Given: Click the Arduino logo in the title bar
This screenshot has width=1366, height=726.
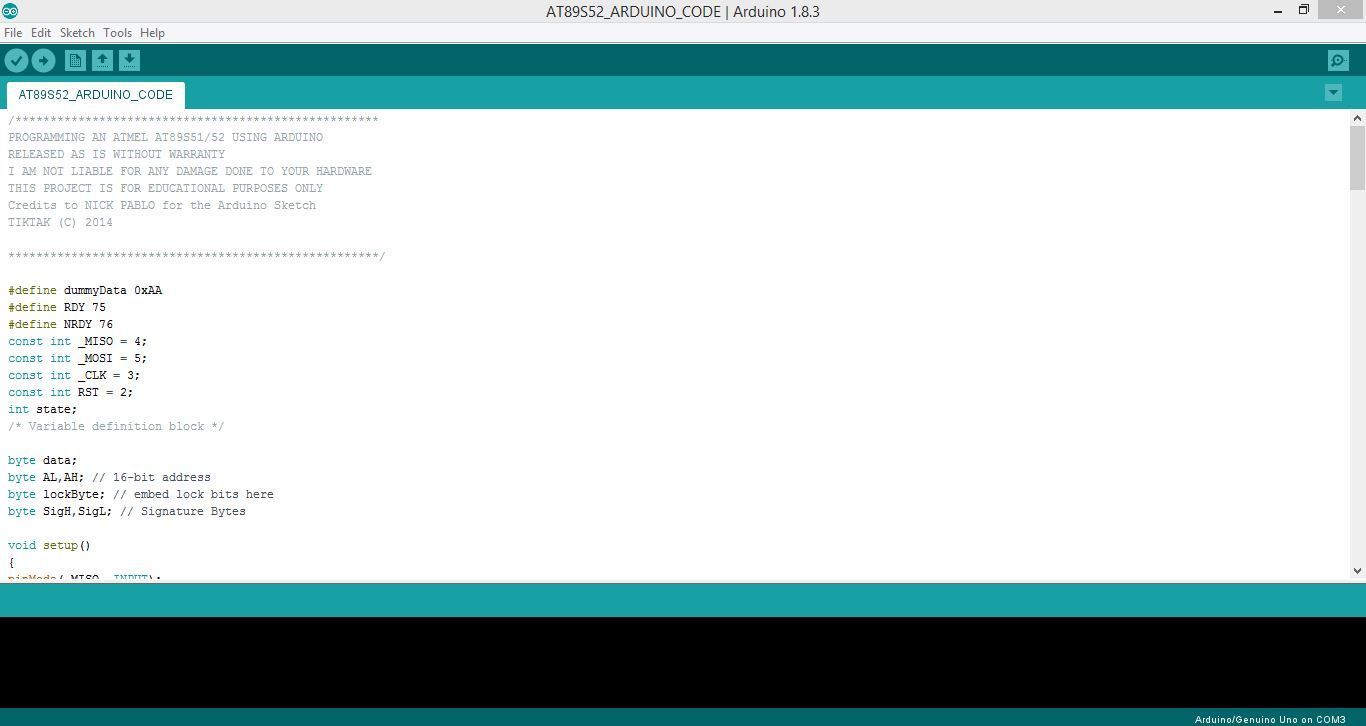Looking at the screenshot, I should tap(12, 11).
